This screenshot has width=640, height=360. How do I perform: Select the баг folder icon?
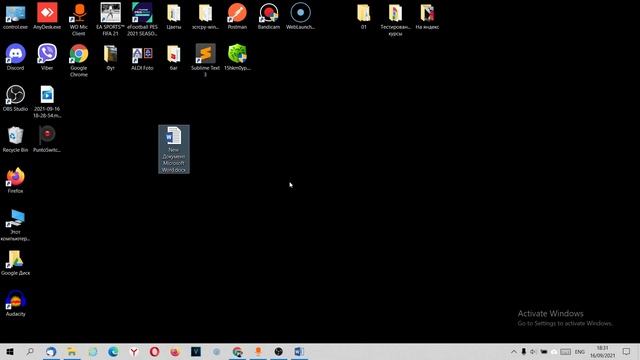pos(173,58)
